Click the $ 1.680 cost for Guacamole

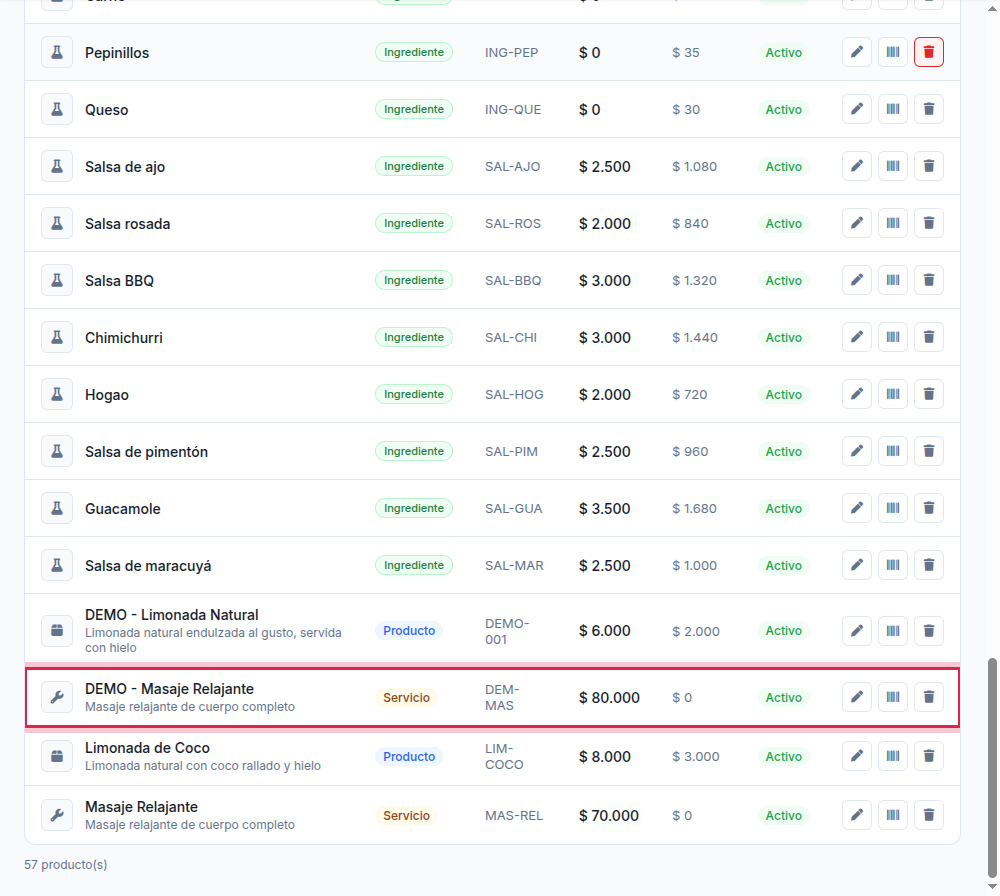(x=695, y=509)
